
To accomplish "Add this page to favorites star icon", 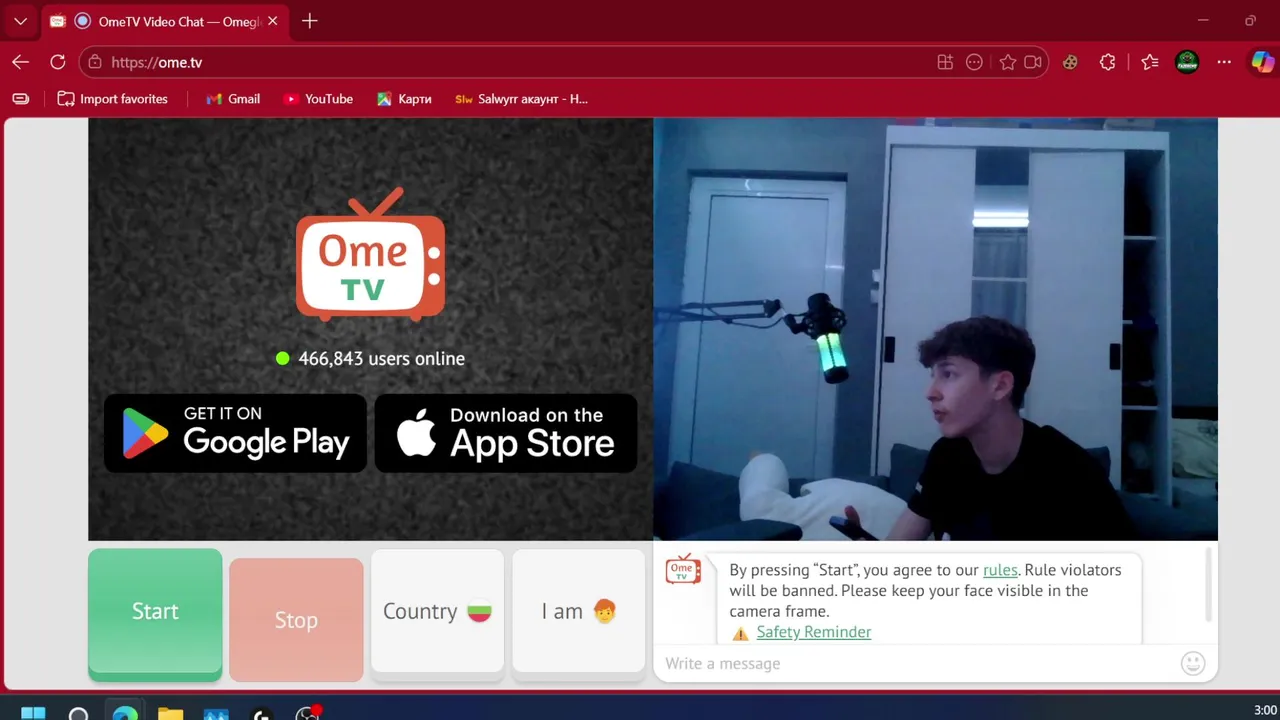I will [1008, 62].
